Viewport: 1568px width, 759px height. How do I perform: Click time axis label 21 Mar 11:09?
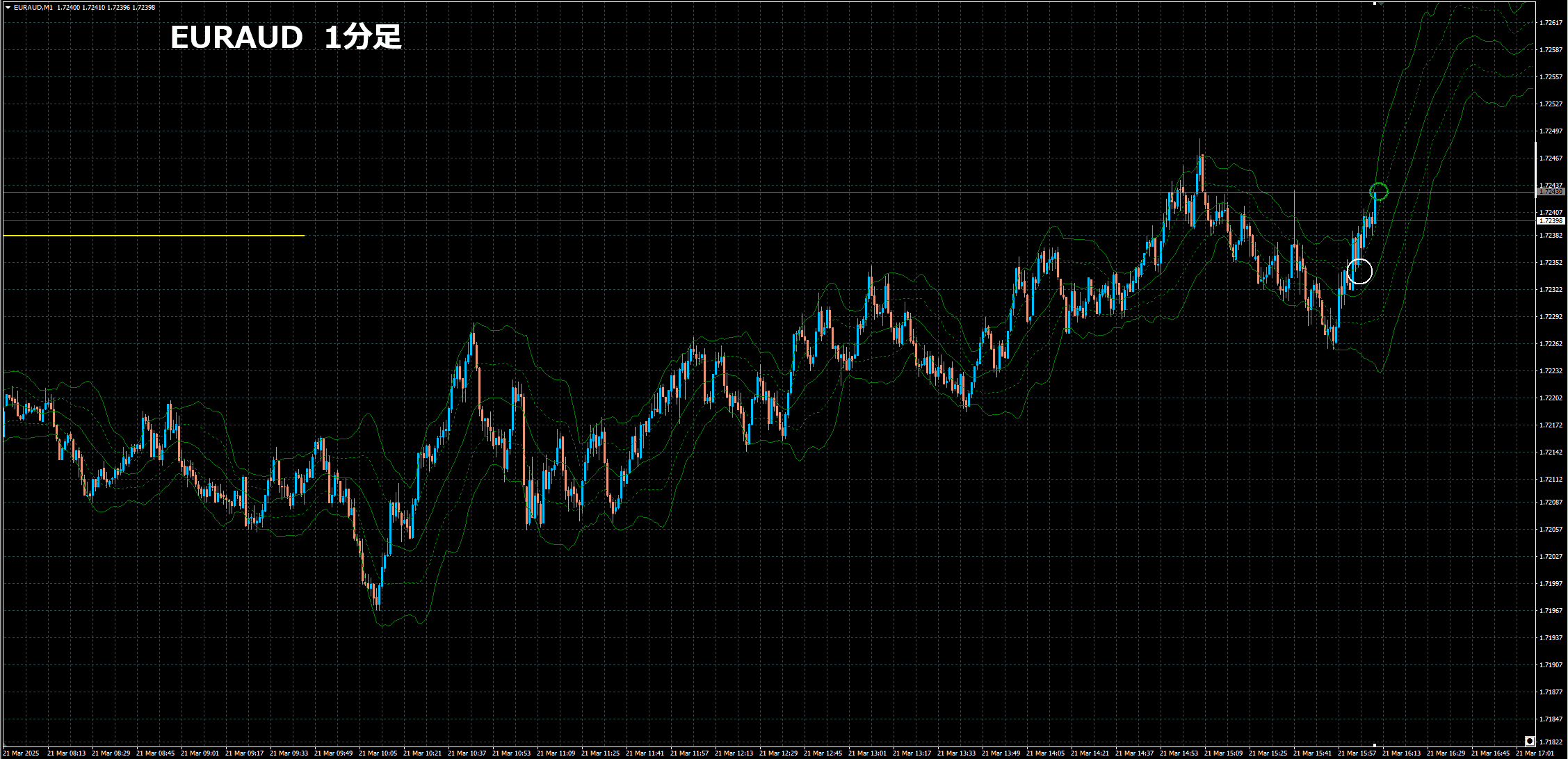pos(556,753)
